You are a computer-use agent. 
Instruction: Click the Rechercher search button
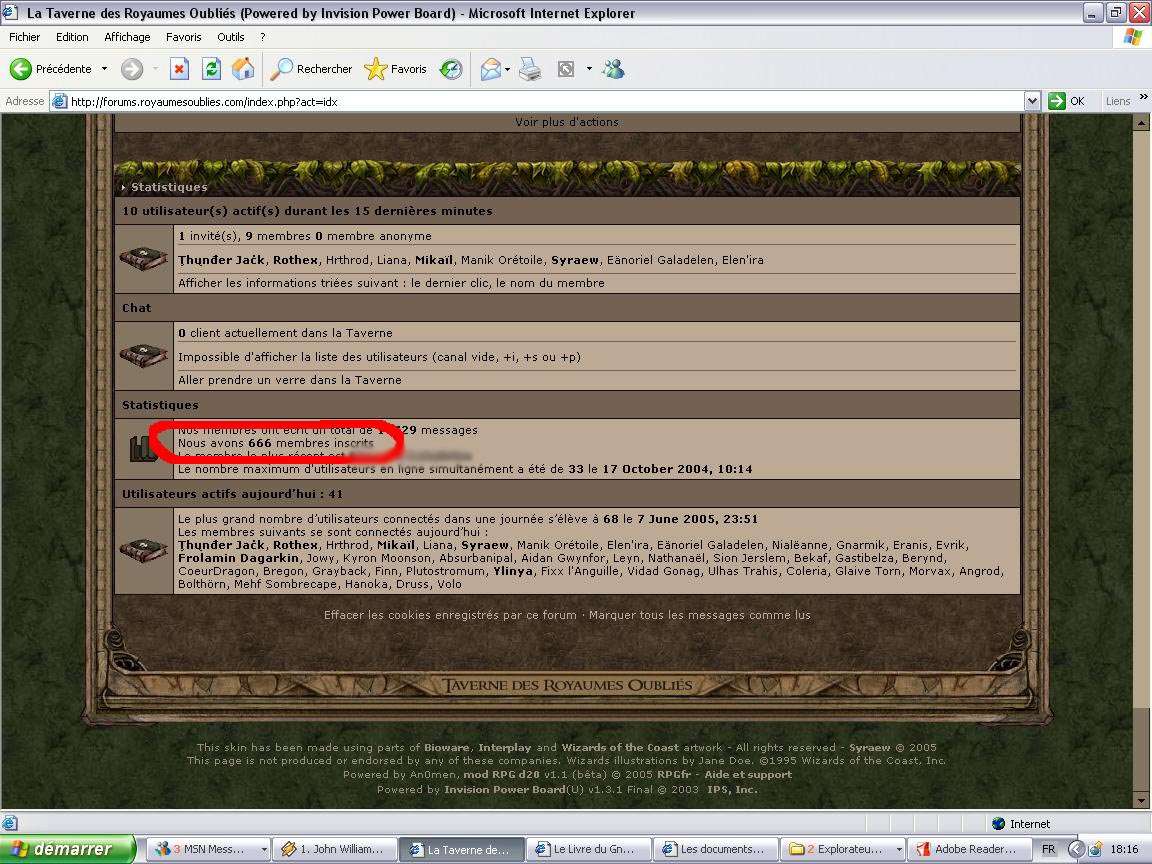311,69
